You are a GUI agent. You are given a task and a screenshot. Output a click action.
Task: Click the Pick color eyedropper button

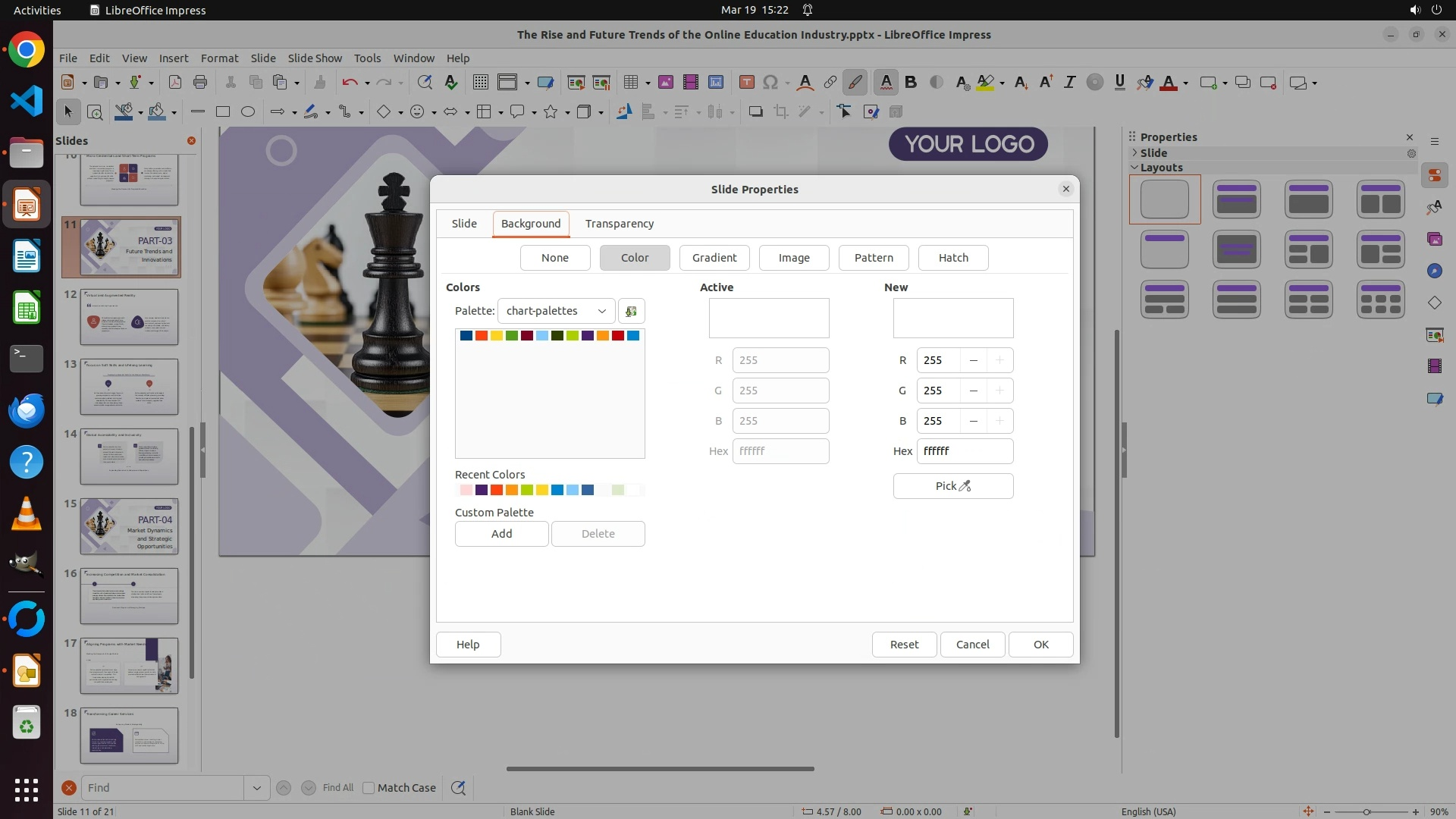(952, 486)
